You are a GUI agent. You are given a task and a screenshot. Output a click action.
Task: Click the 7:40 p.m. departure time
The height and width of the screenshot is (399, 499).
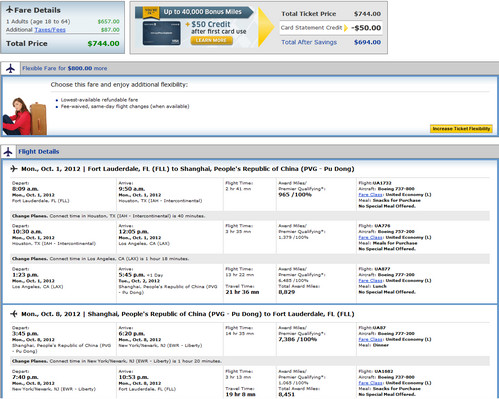pyautogui.click(x=25, y=377)
